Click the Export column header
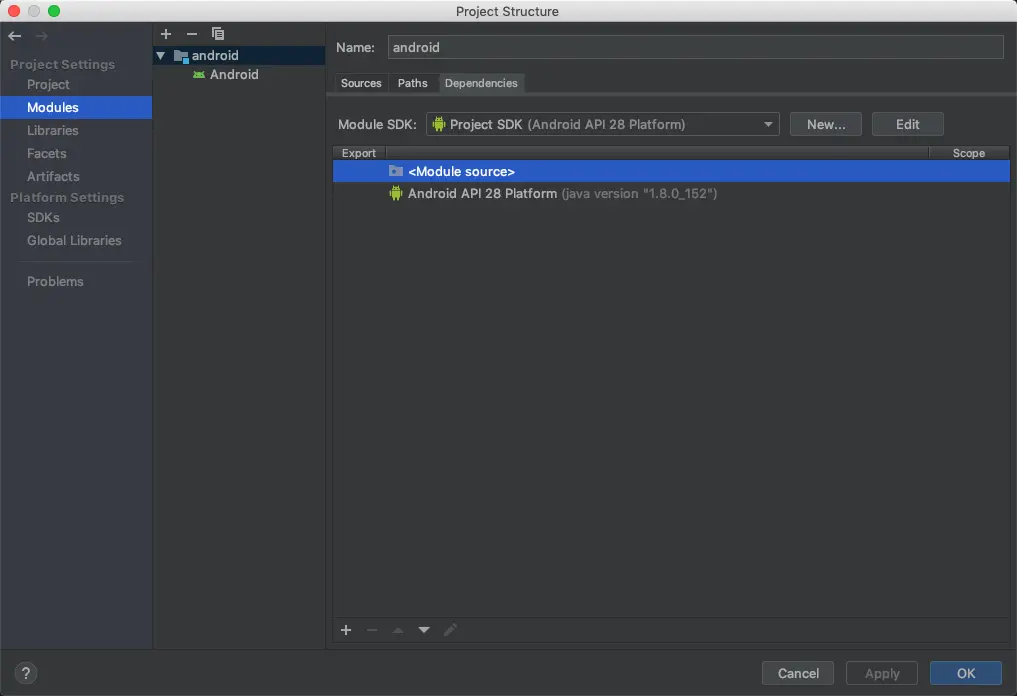 point(359,153)
